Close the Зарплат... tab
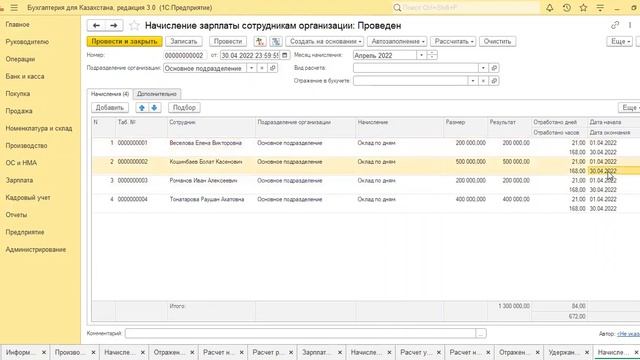This screenshot has width=640, height=360. pos(340,352)
